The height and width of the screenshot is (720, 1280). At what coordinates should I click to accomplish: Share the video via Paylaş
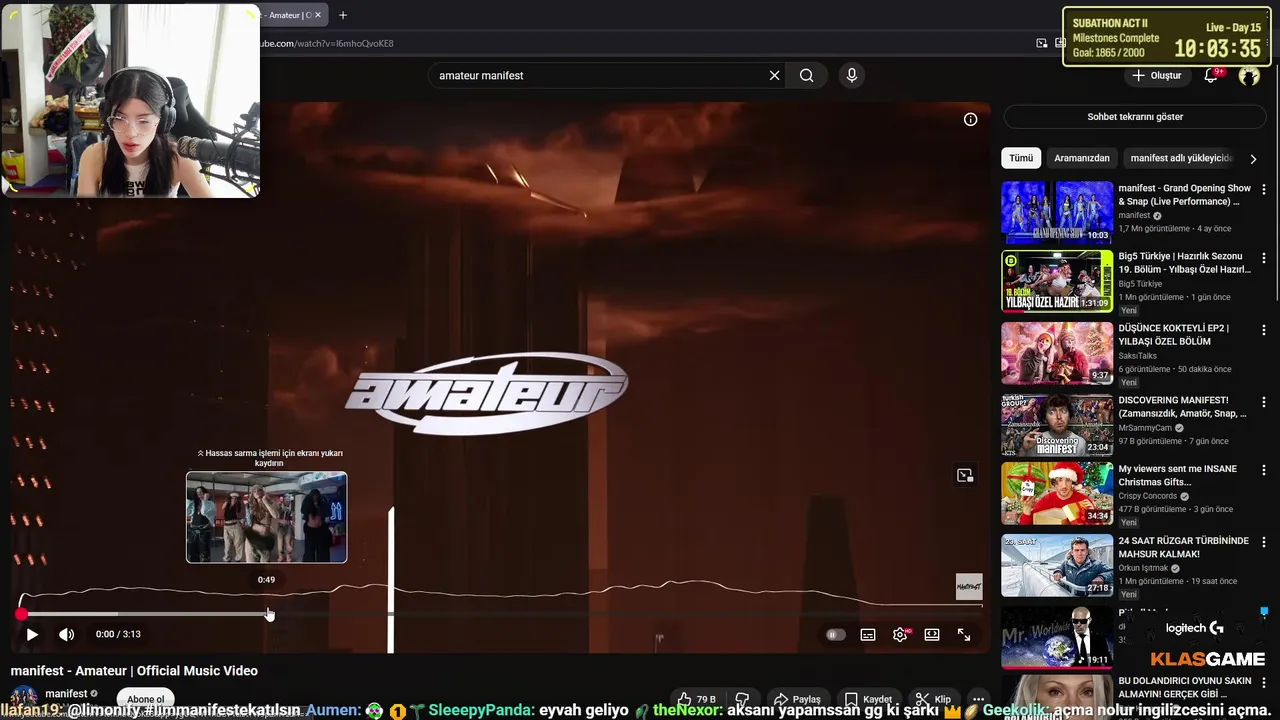click(798, 699)
